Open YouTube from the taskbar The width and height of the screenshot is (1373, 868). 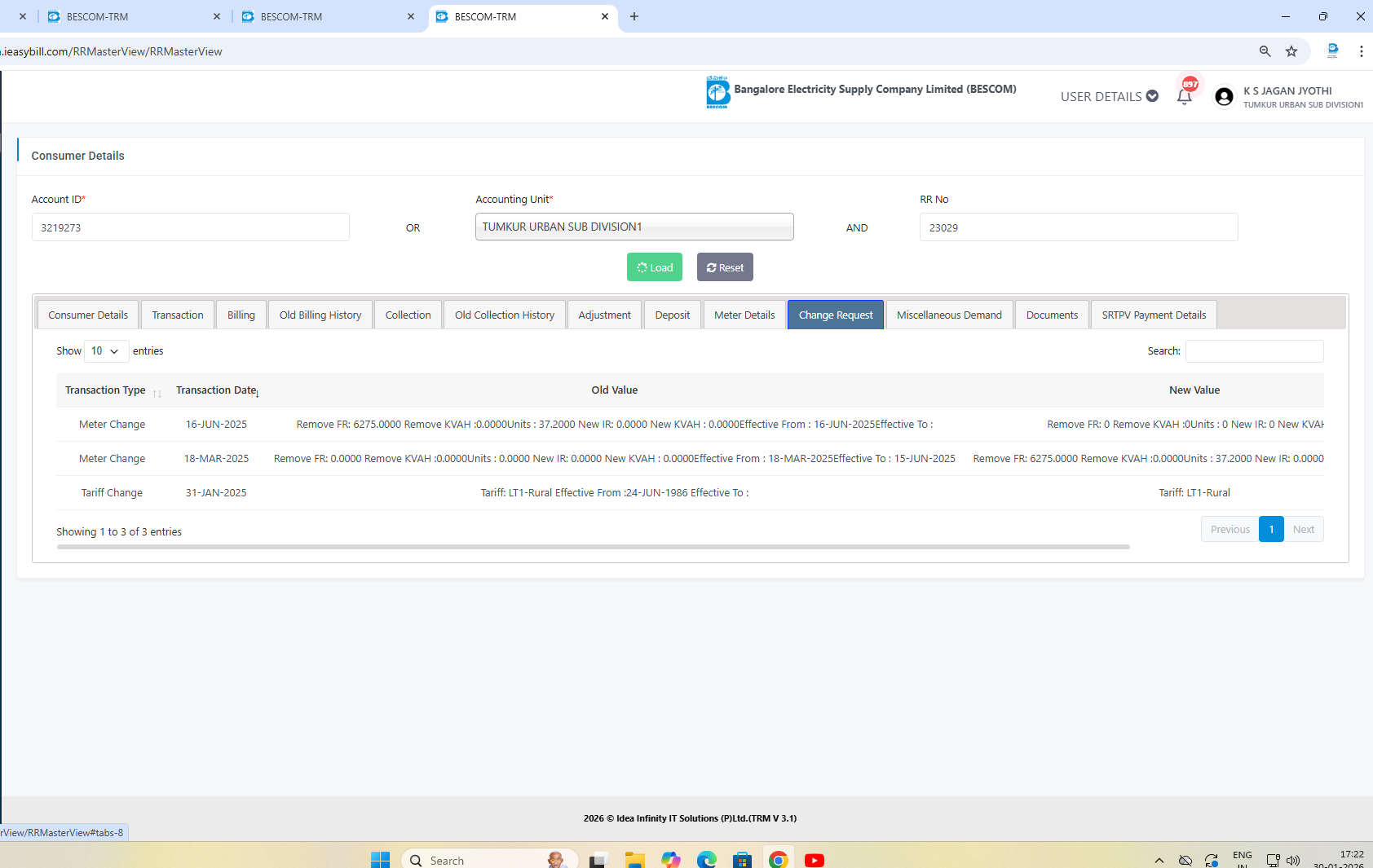(x=814, y=860)
